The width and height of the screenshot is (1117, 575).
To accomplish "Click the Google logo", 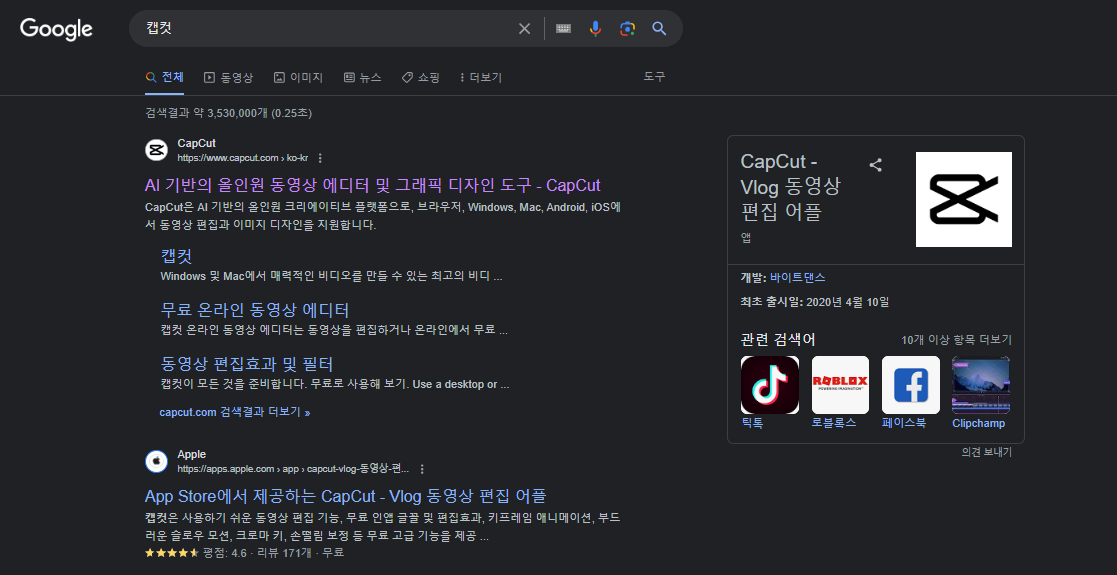I will click(56, 29).
